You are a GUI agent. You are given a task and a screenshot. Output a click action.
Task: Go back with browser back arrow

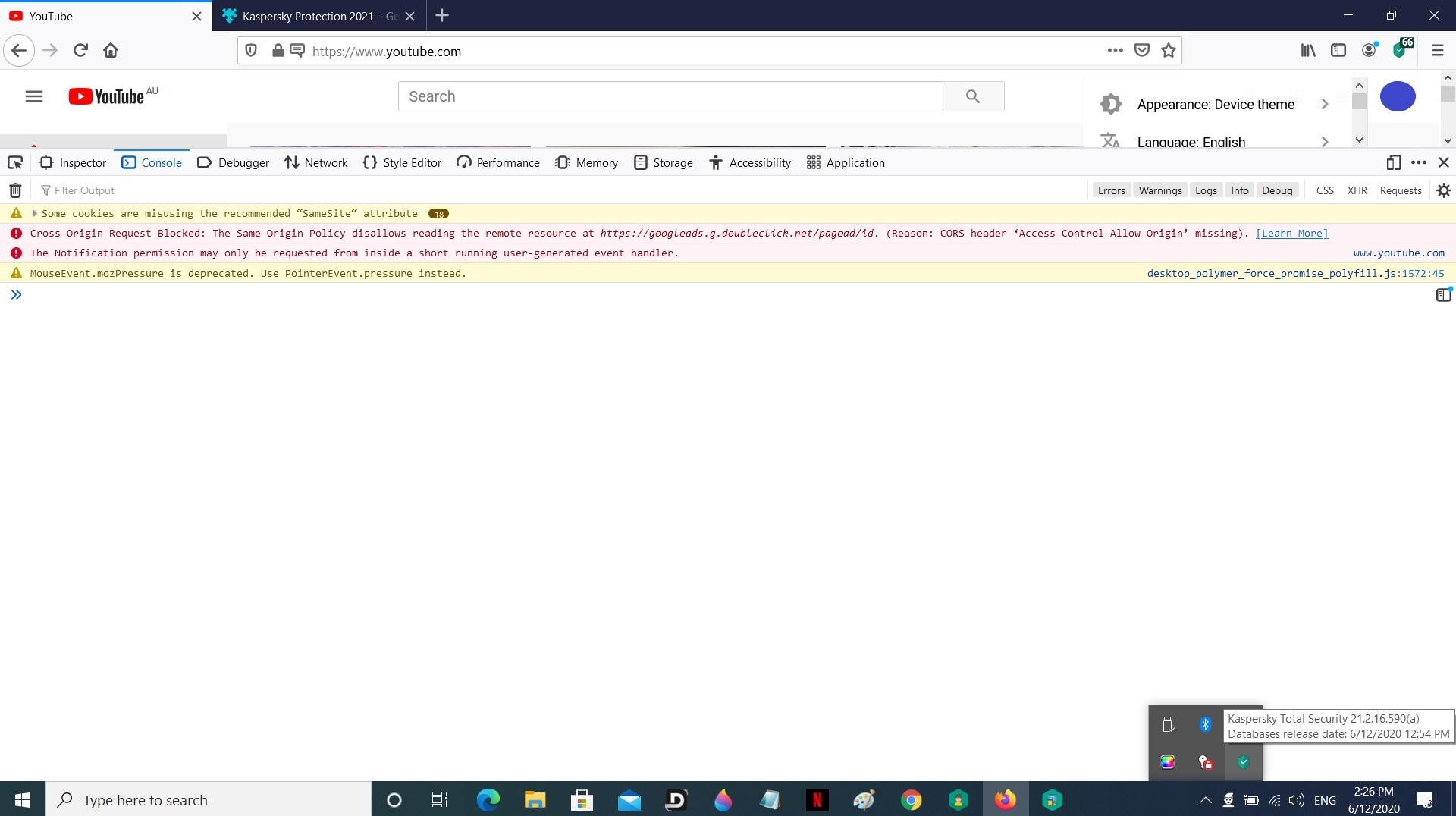click(19, 51)
